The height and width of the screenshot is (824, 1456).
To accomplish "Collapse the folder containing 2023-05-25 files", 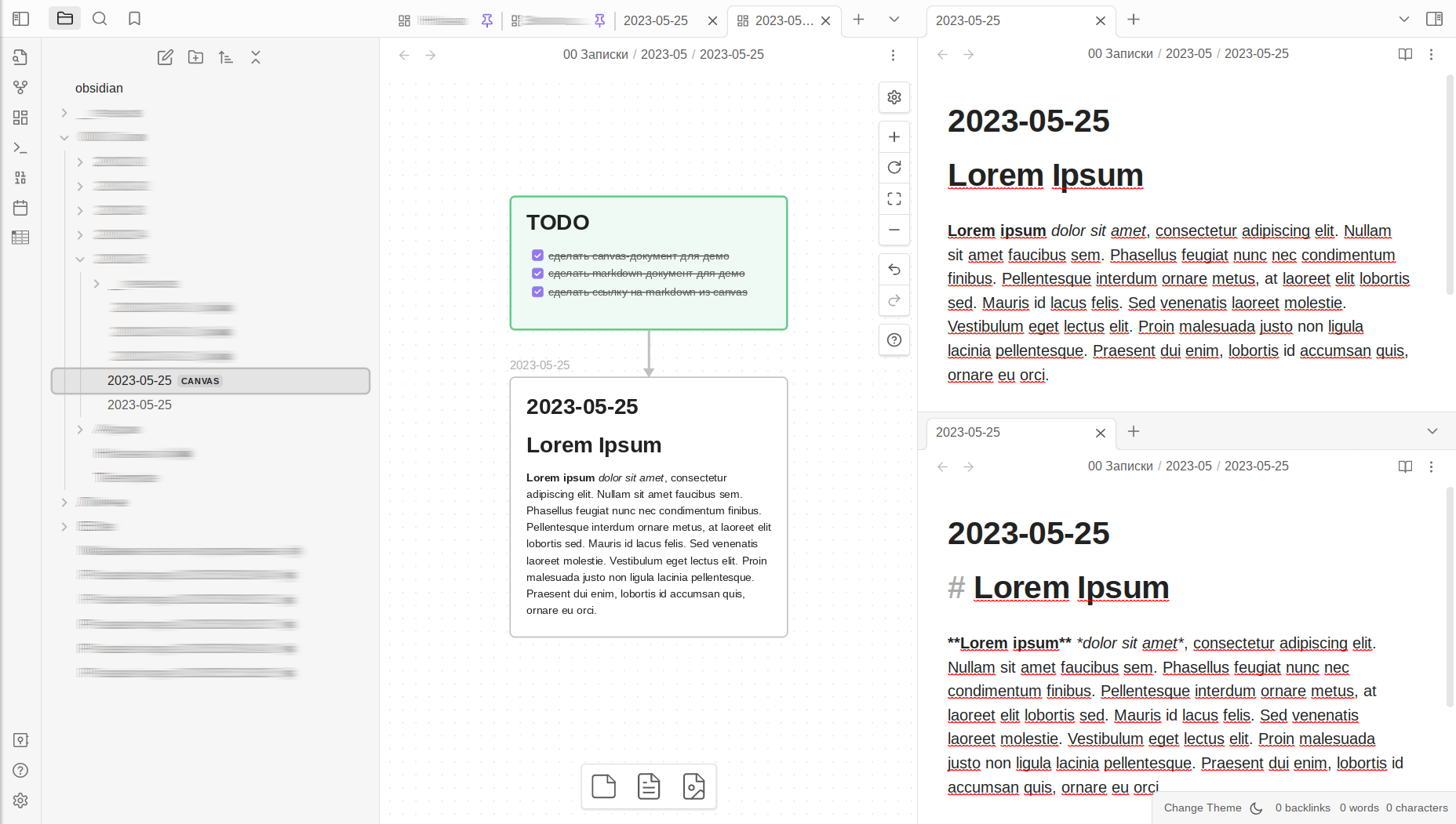I will 80,259.
